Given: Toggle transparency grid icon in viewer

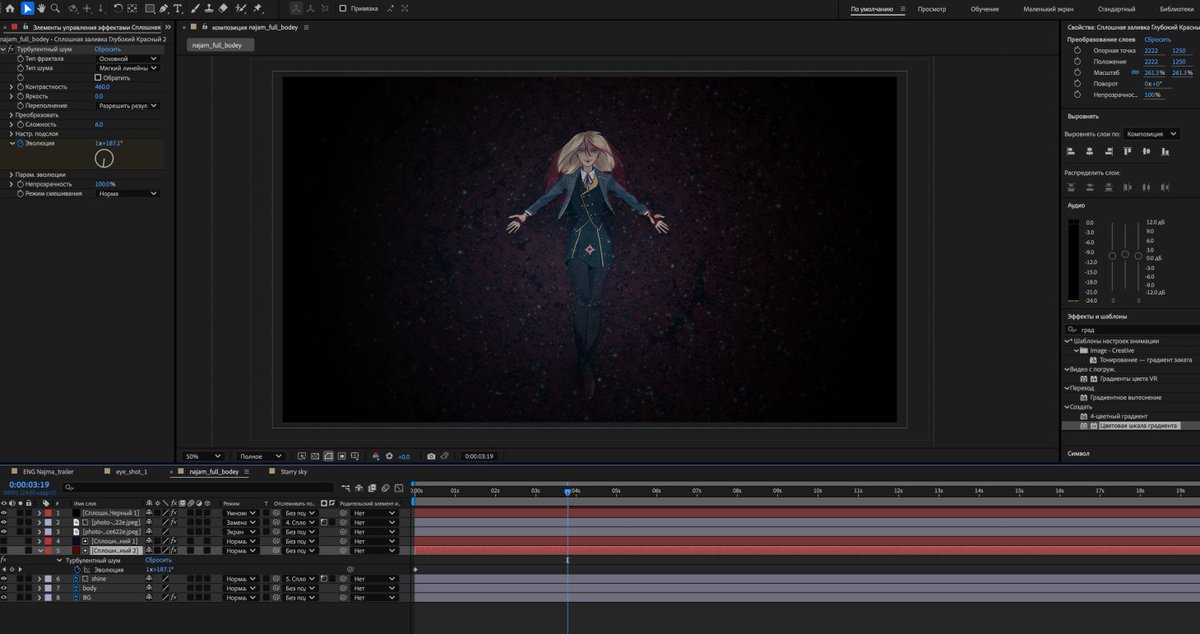Looking at the screenshot, I should [x=315, y=456].
